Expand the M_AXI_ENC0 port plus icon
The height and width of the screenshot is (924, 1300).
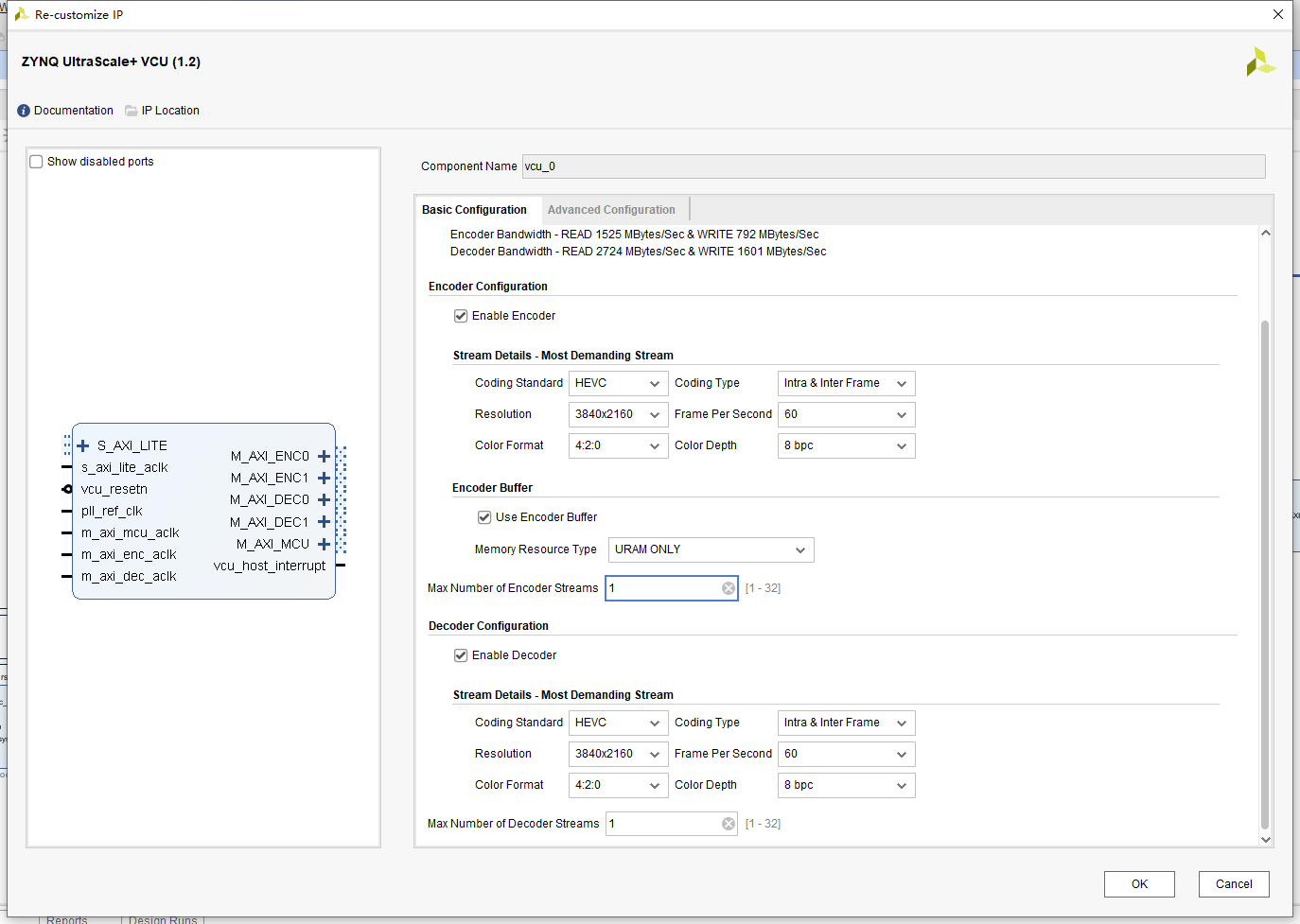(324, 456)
